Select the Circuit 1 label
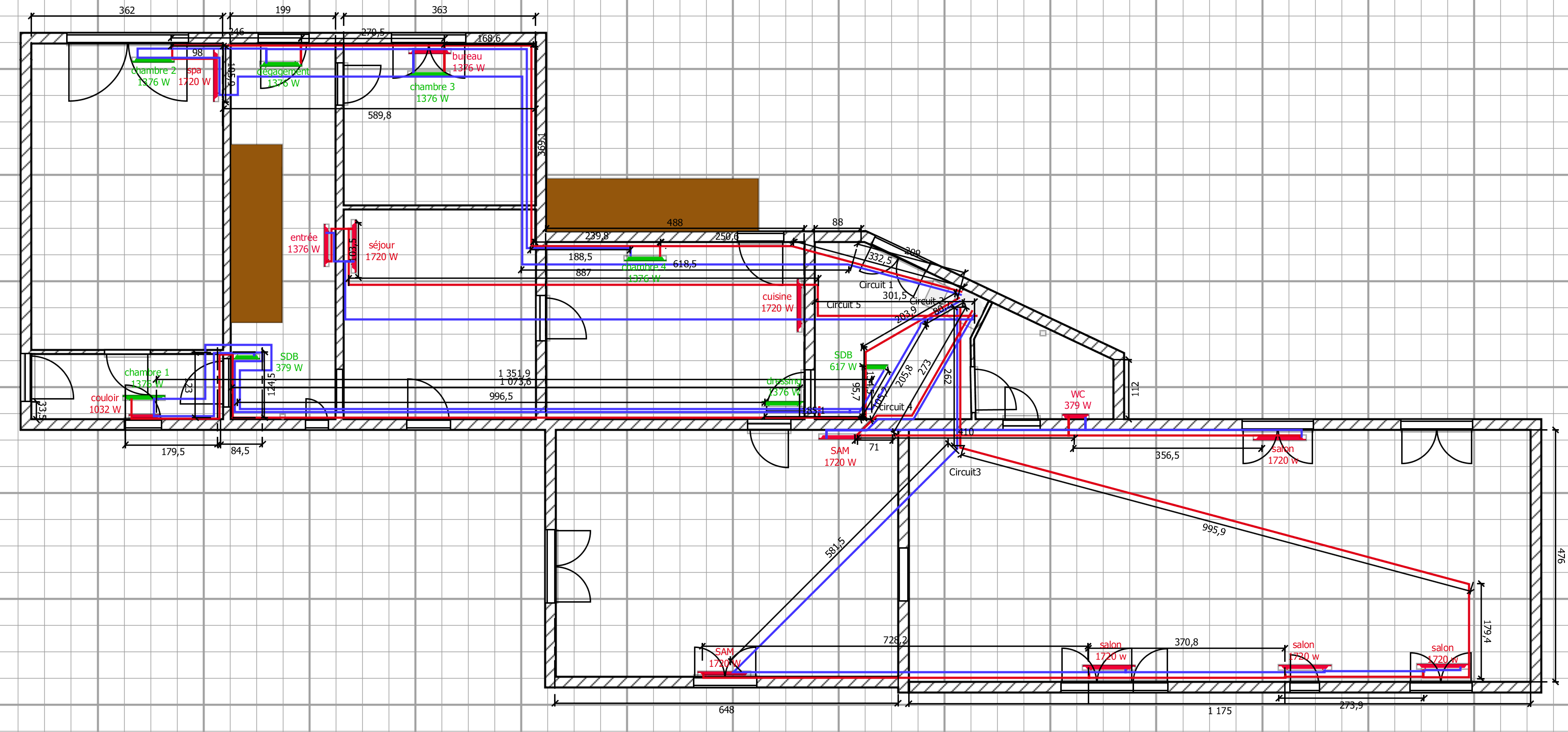The width and height of the screenshot is (1568, 732). [876, 285]
